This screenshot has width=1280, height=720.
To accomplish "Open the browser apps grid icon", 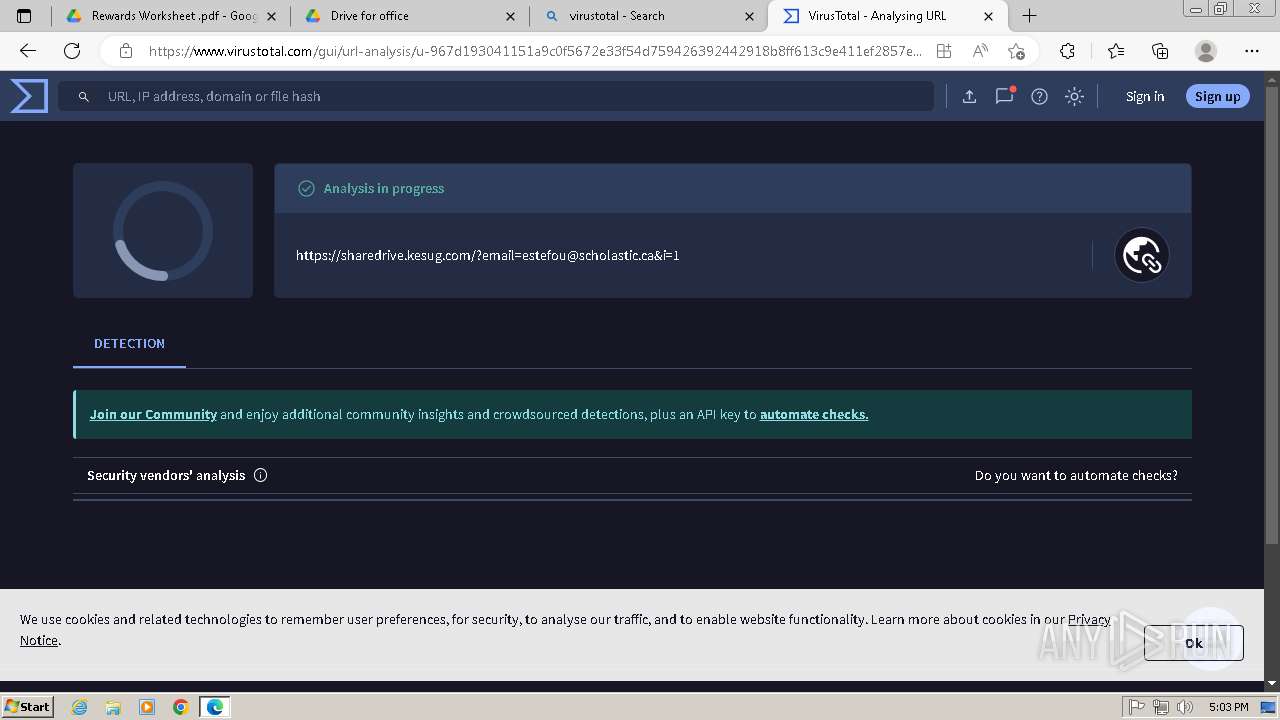I will pyautogui.click(x=943, y=51).
